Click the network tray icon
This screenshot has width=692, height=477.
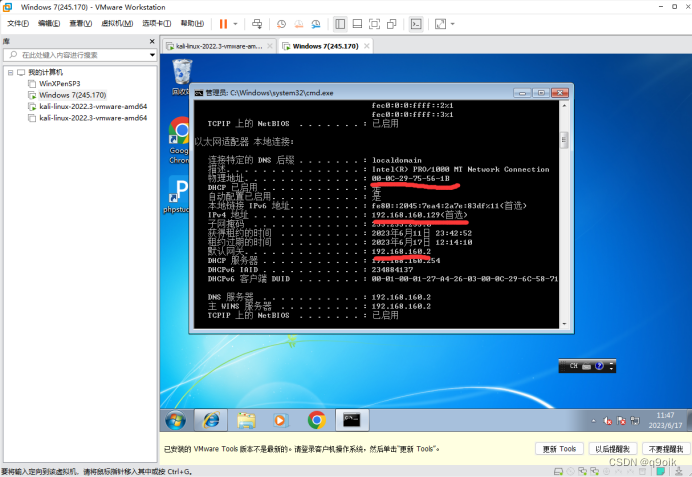tap(635, 421)
